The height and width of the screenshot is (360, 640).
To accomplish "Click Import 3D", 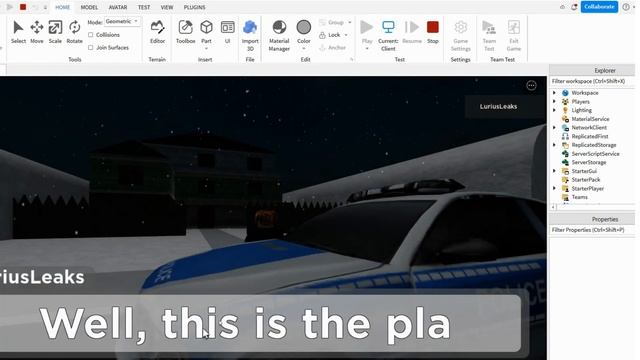I will pyautogui.click(x=250, y=36).
